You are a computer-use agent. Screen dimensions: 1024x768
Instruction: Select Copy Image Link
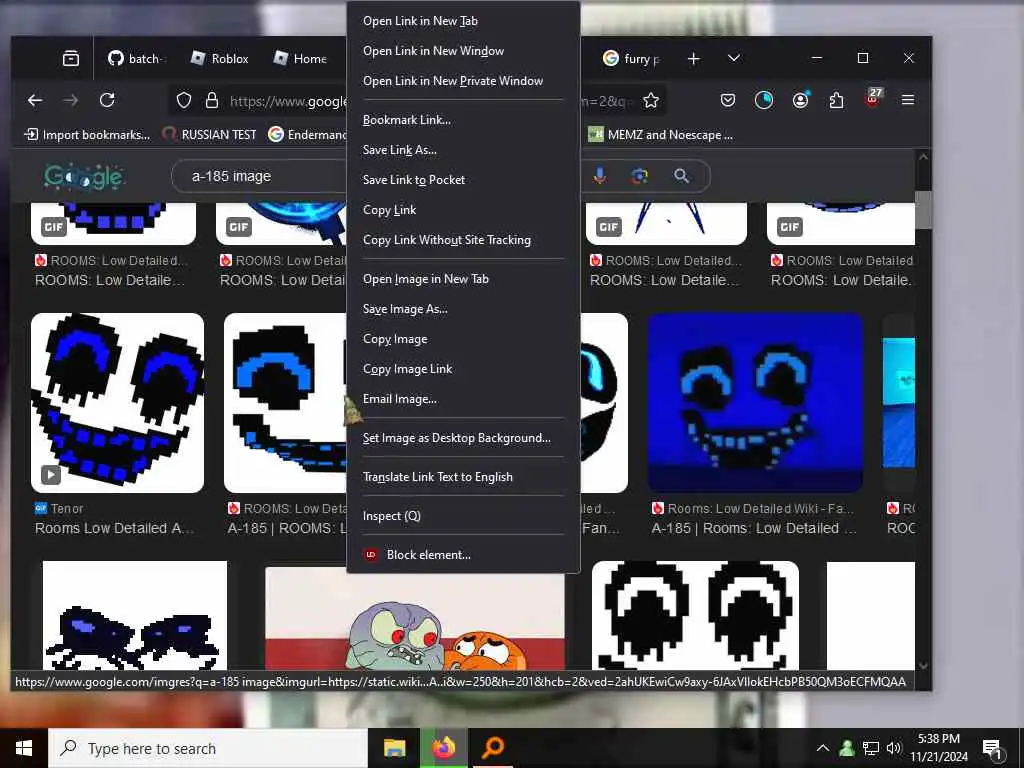point(463,369)
